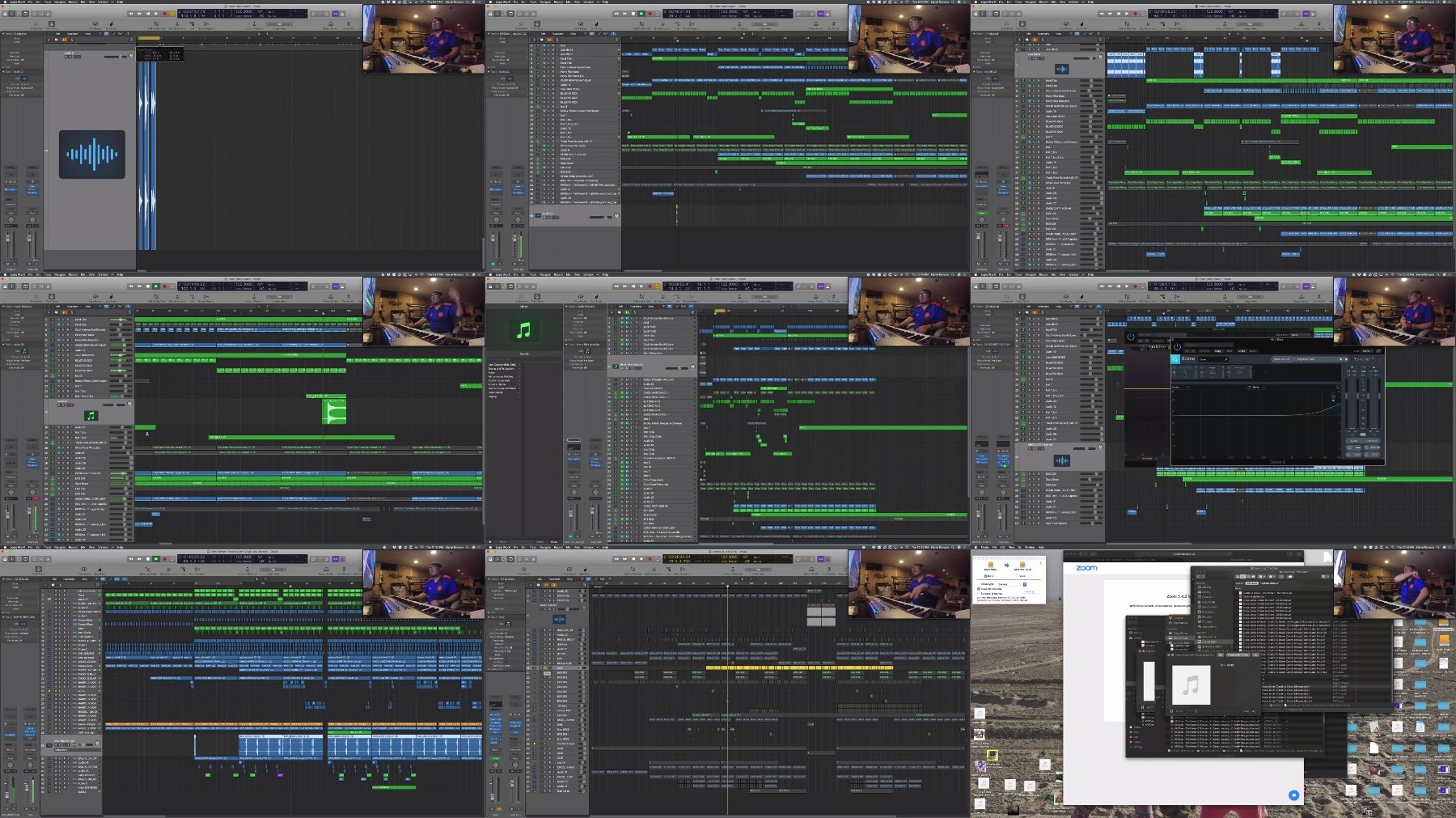Open the blue chat bubble on Zoom page
The image size is (1456, 818).
(1293, 795)
